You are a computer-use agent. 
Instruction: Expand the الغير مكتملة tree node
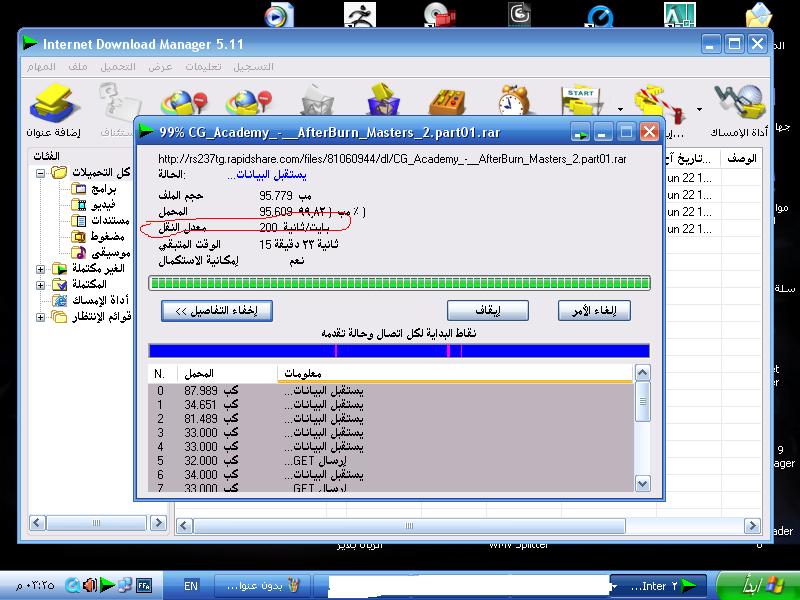(x=40, y=269)
